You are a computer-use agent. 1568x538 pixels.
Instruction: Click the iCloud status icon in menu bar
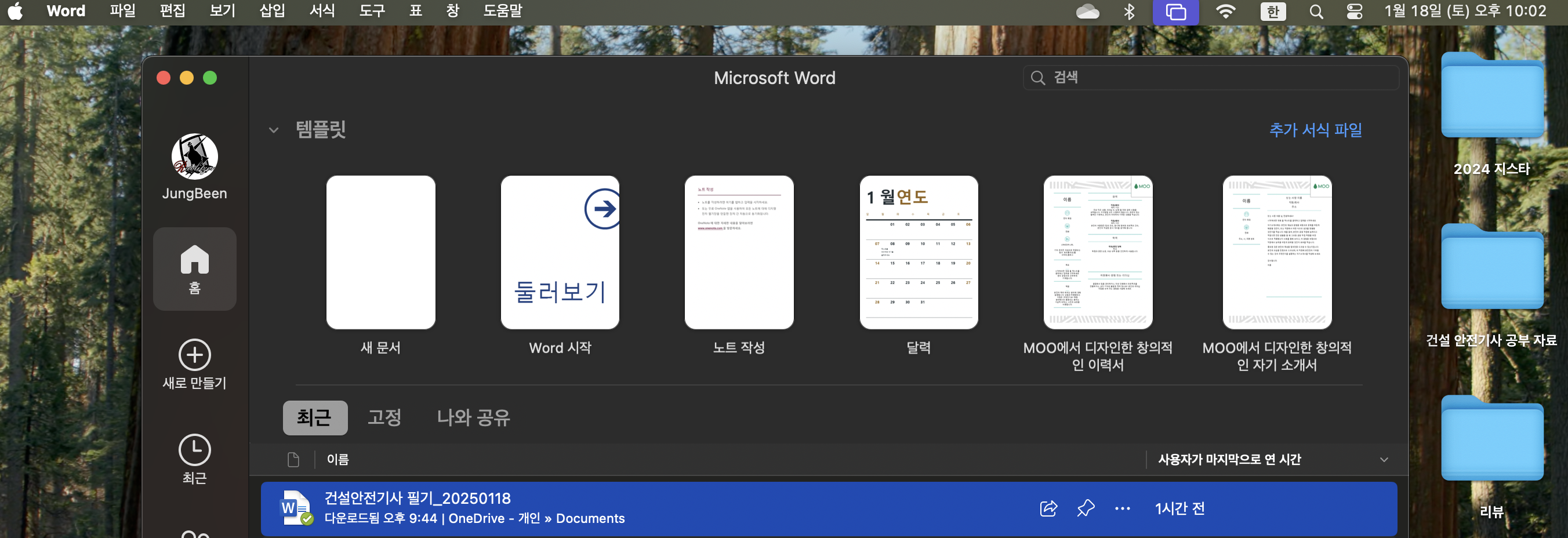click(x=1087, y=11)
